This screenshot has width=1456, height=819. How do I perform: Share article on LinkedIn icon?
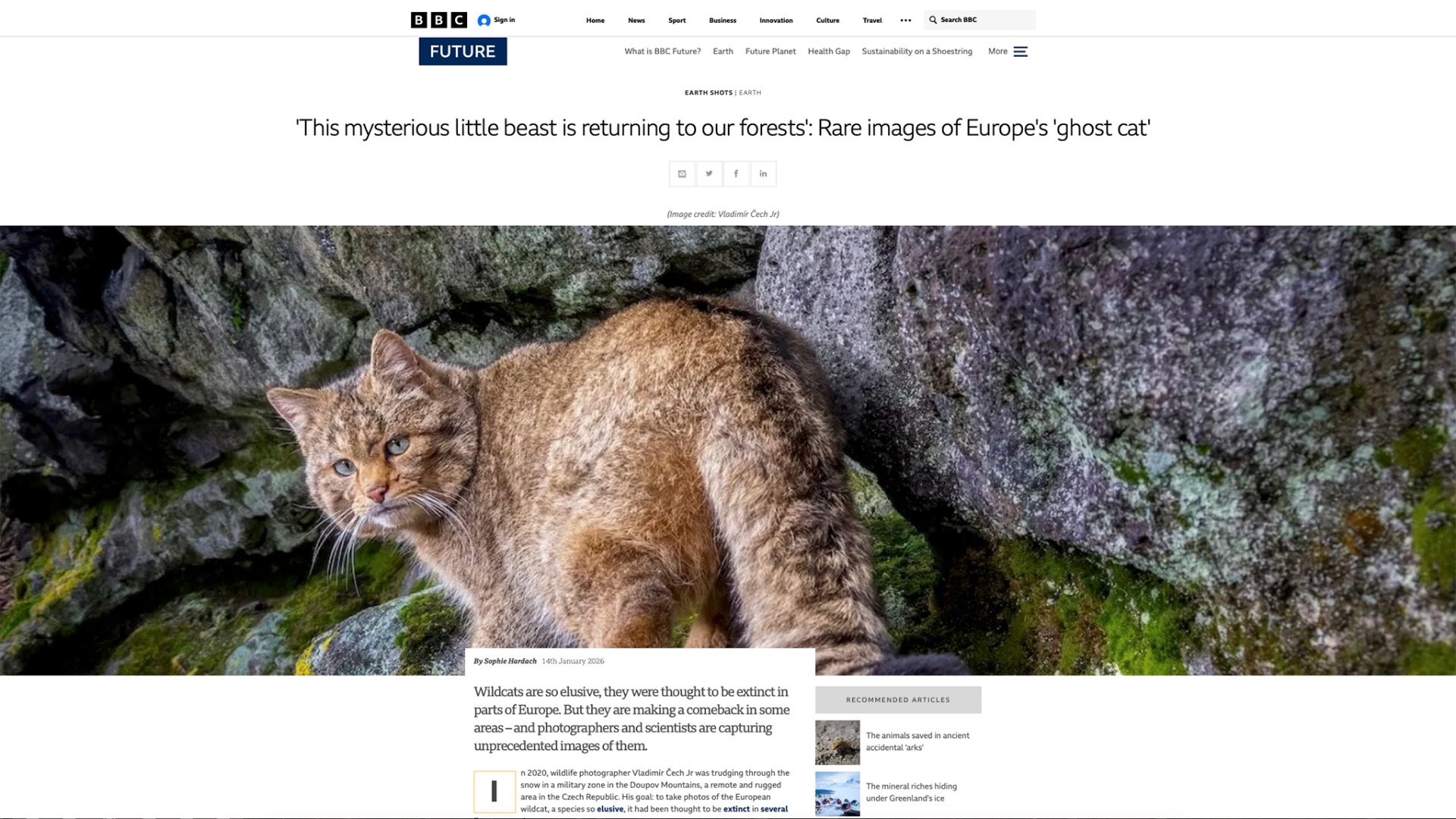pos(763,174)
